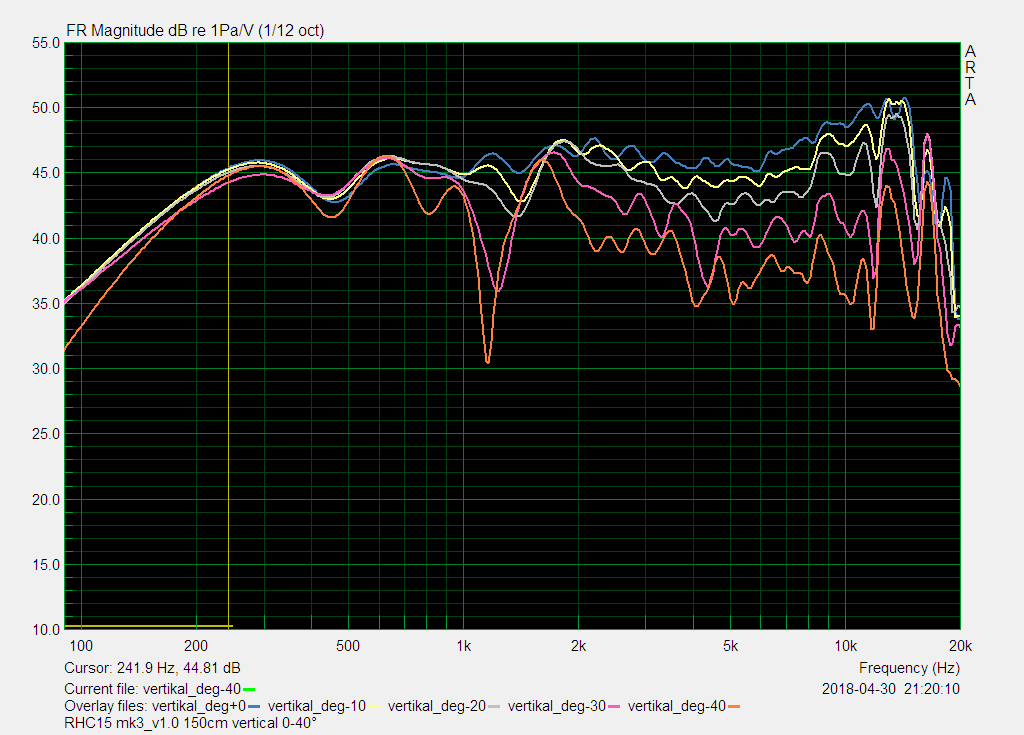Screen dimensions: 1024x735
Task: Click the green current-file color marker
Action: pos(249,689)
